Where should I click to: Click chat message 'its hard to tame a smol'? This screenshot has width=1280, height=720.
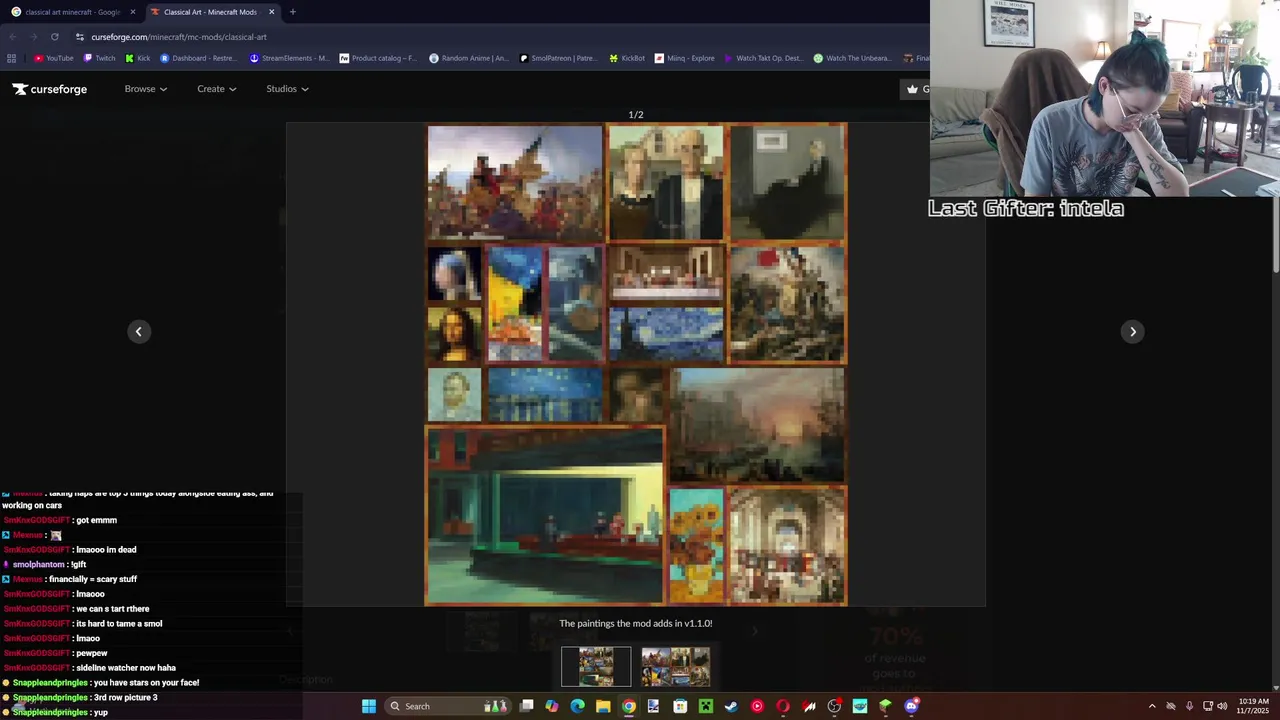pos(119,624)
